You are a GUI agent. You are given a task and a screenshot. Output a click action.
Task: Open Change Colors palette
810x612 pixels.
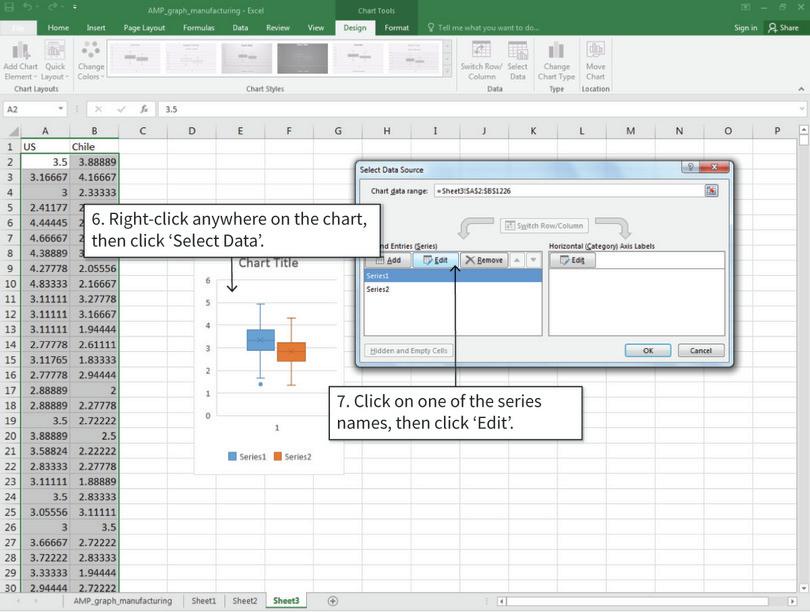click(x=91, y=61)
